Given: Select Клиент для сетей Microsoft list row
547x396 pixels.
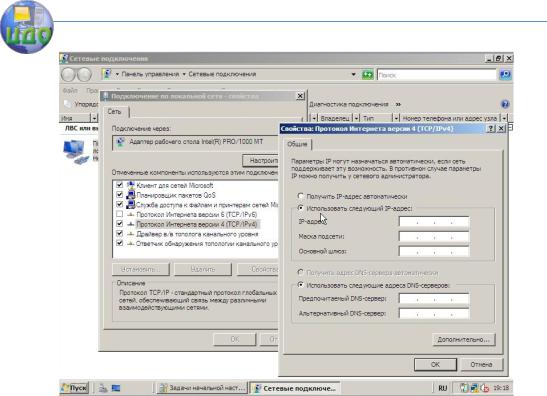Looking at the screenshot, I should coord(175,185).
